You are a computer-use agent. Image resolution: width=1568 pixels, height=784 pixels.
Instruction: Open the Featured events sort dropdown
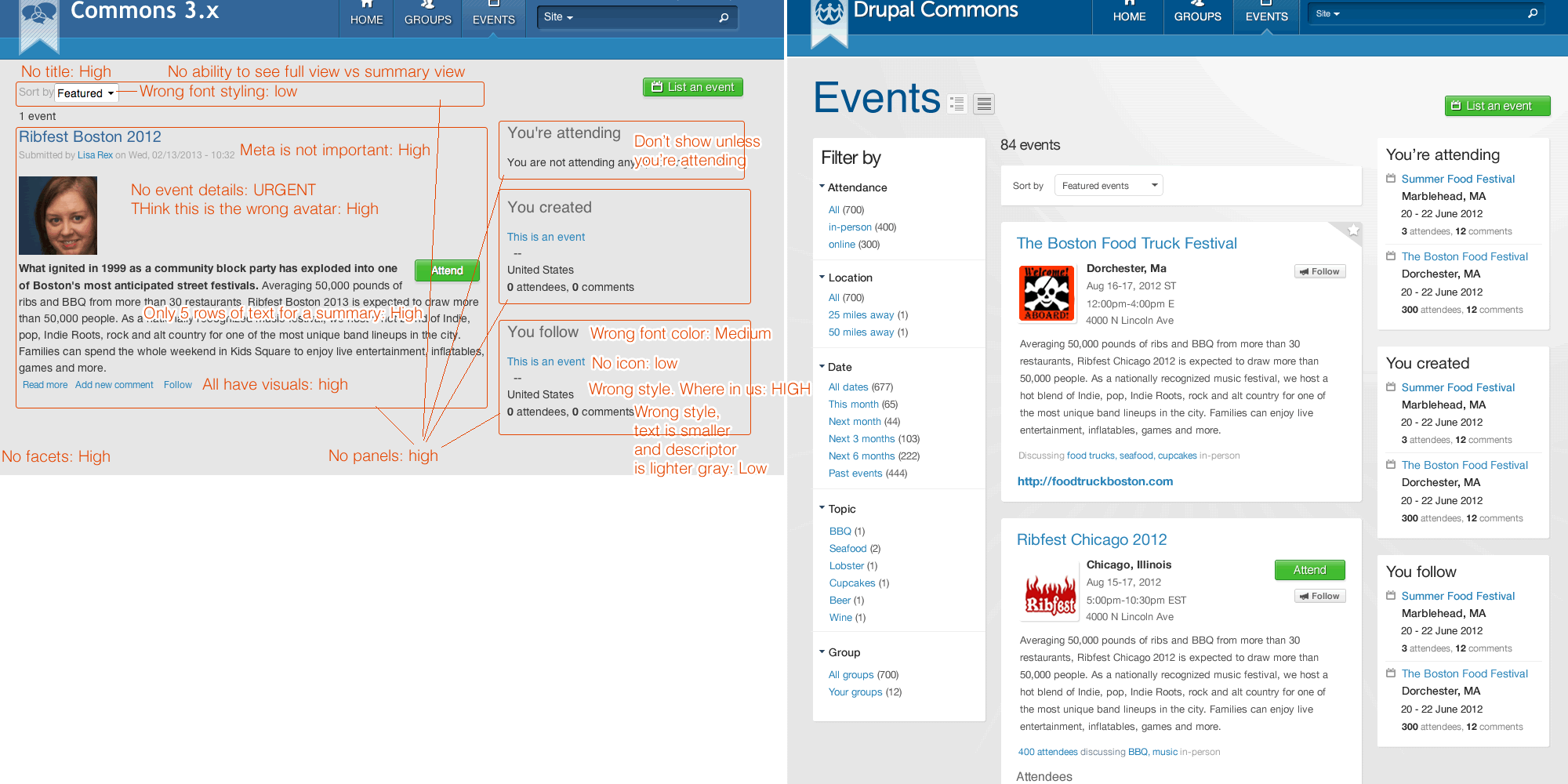1108,185
